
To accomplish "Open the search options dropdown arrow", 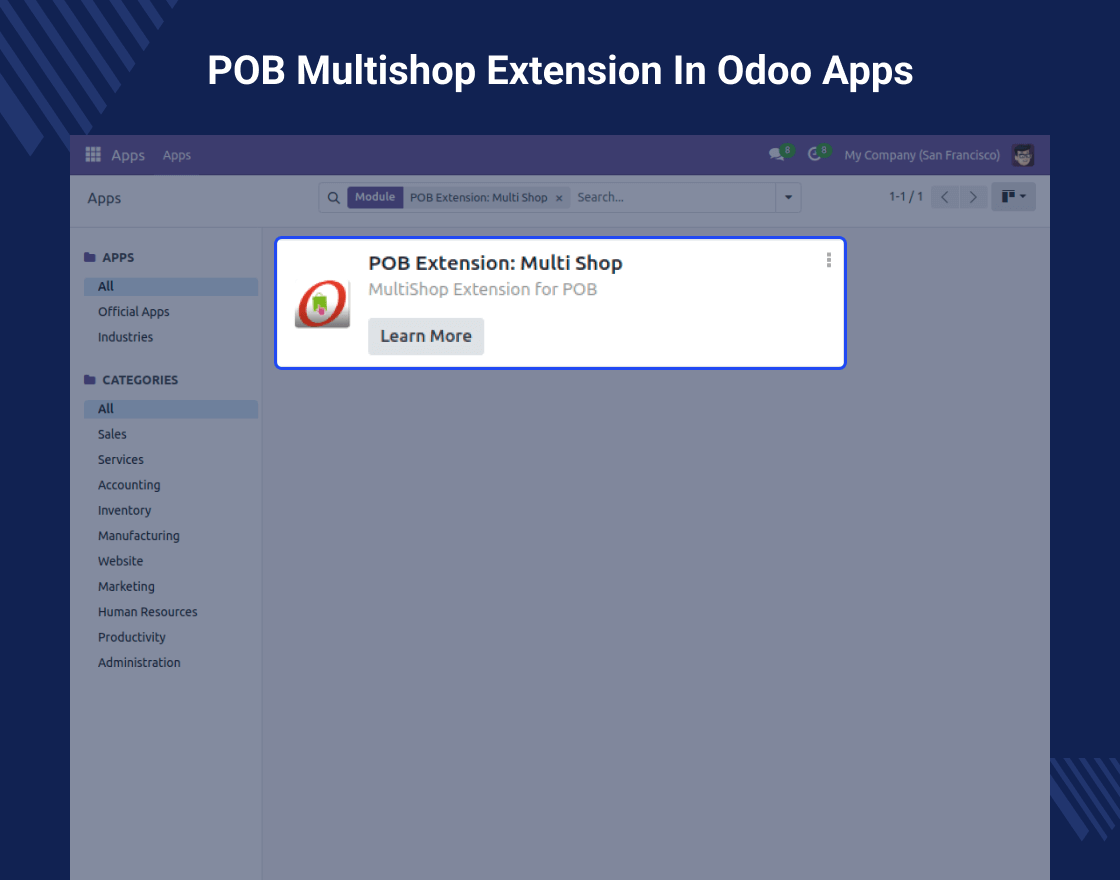I will [789, 197].
